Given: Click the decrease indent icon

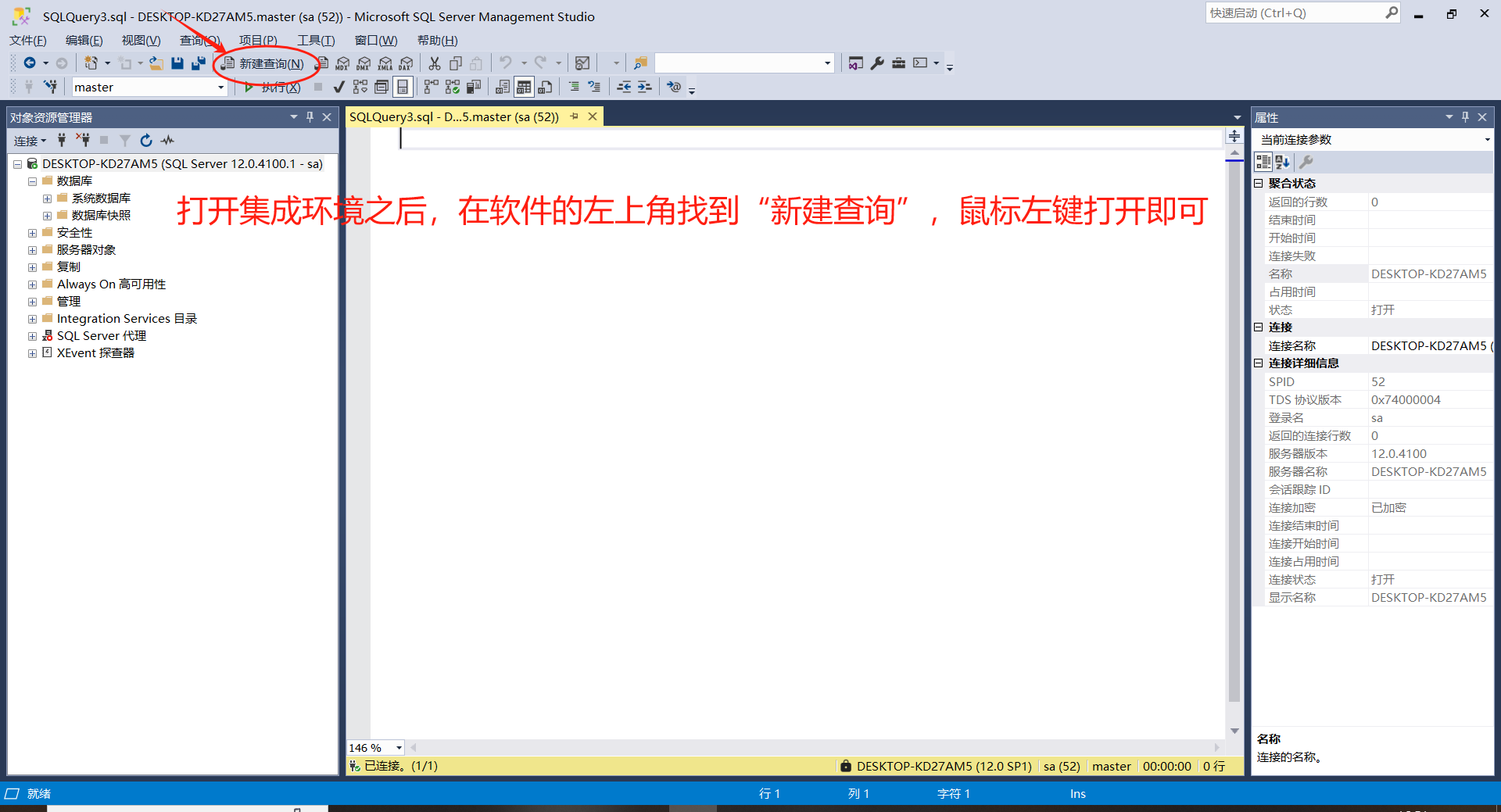Looking at the screenshot, I should [624, 88].
